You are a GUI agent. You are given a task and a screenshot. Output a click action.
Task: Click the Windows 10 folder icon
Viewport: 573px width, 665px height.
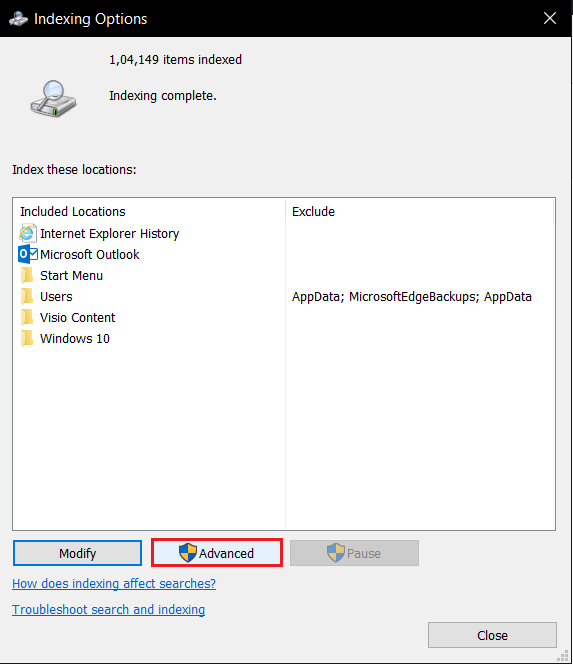point(27,338)
